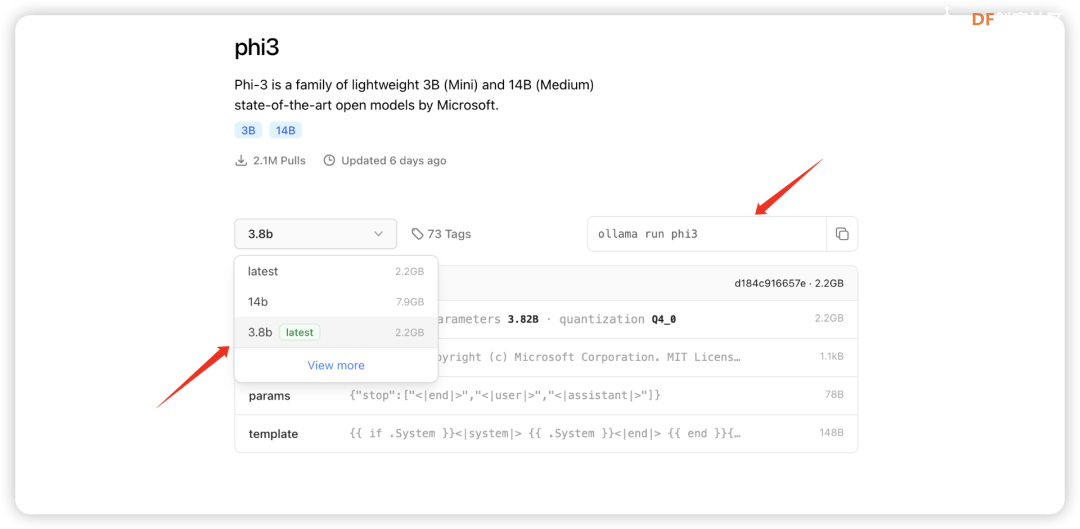Viewport: 1080px width, 529px height.
Task: Click the params 78B size value
Action: click(834, 395)
